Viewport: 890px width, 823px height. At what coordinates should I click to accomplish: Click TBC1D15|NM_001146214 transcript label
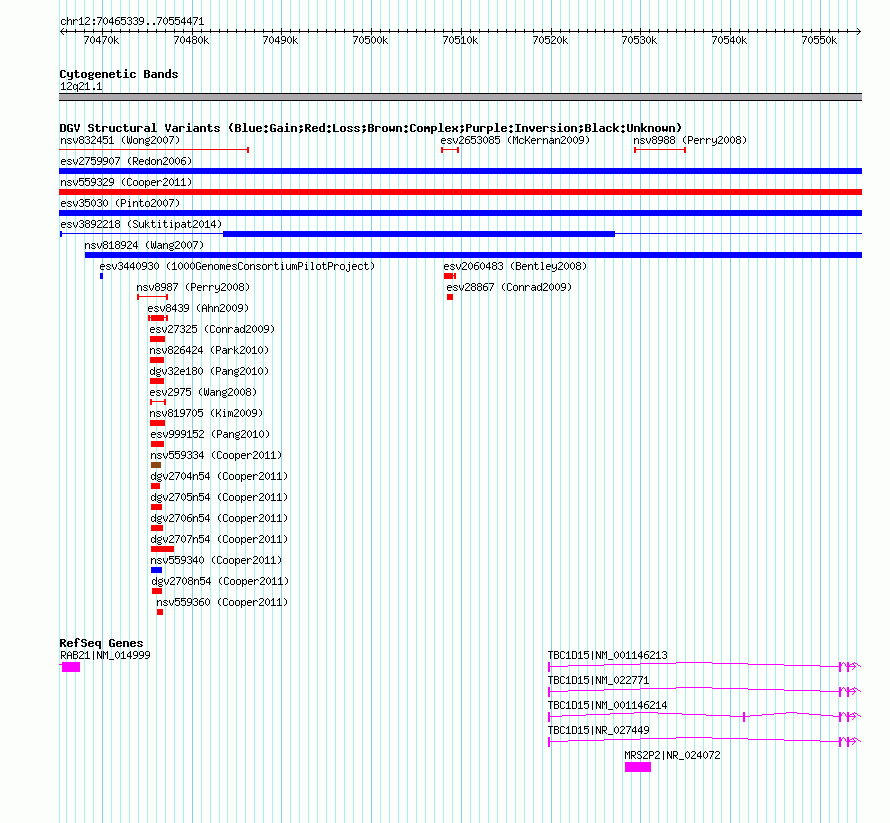[x=607, y=705]
